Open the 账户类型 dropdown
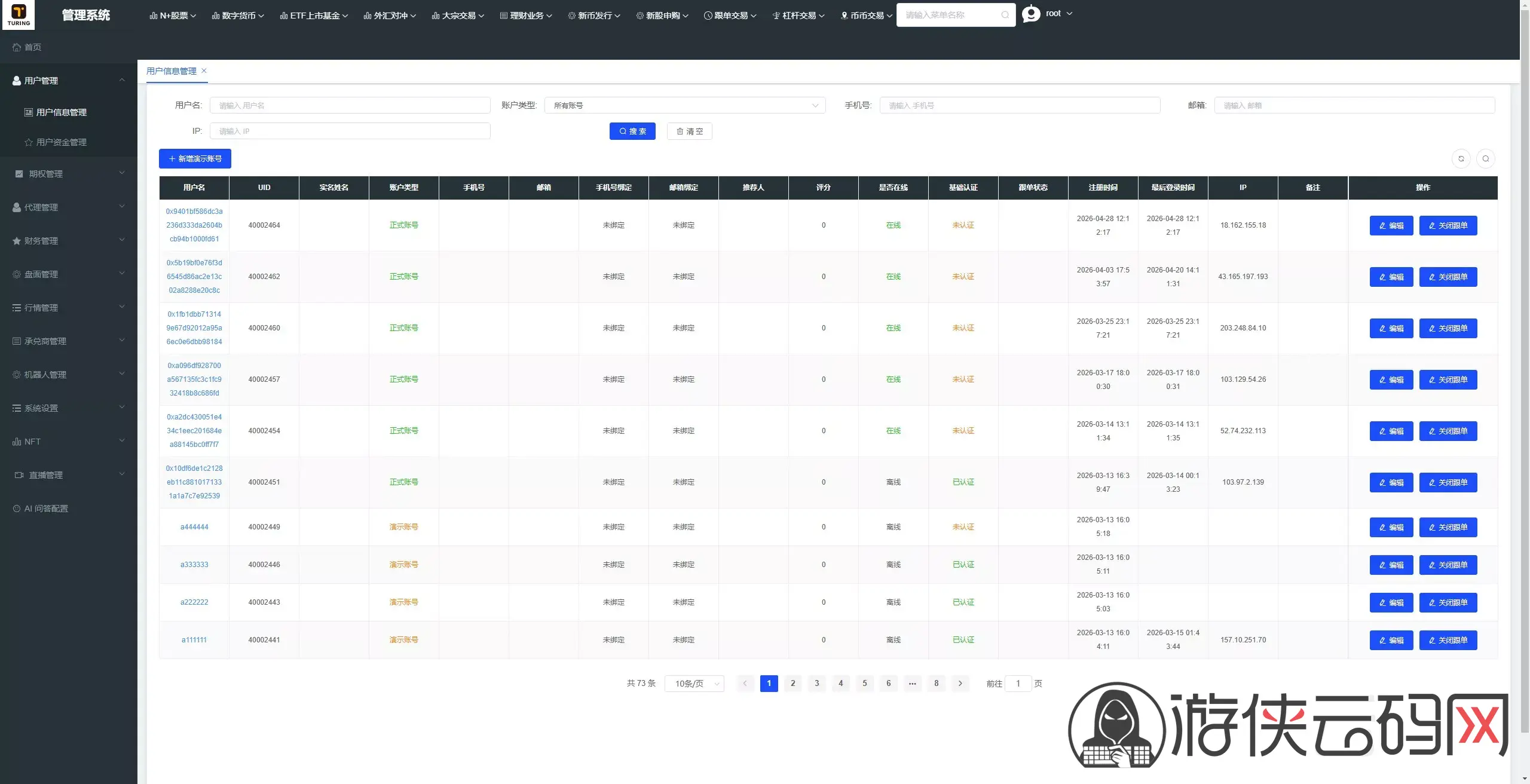 [x=685, y=105]
